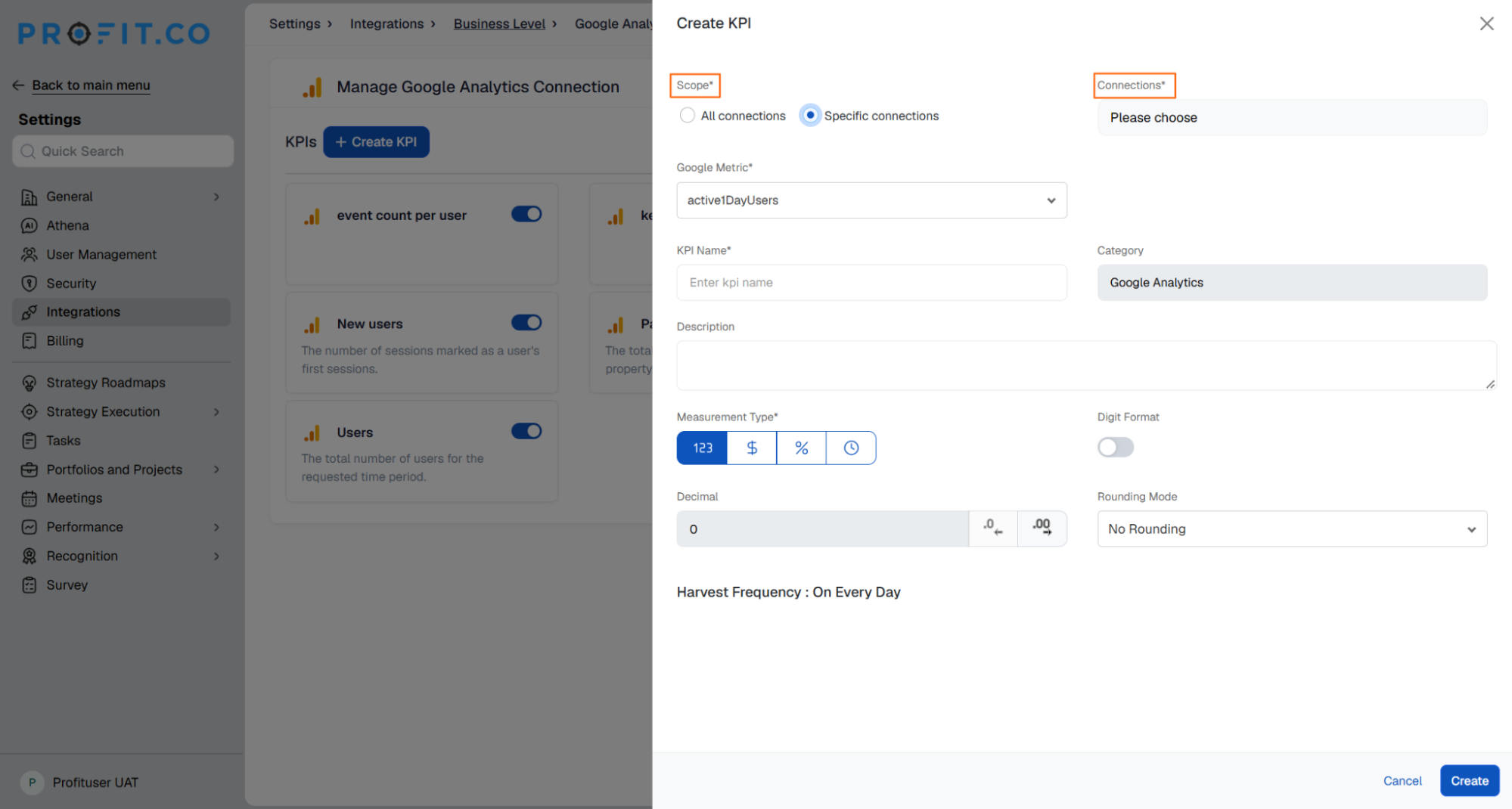Click the Integrations breadcrumb
Screen dimensions: 1512x809
coord(387,23)
